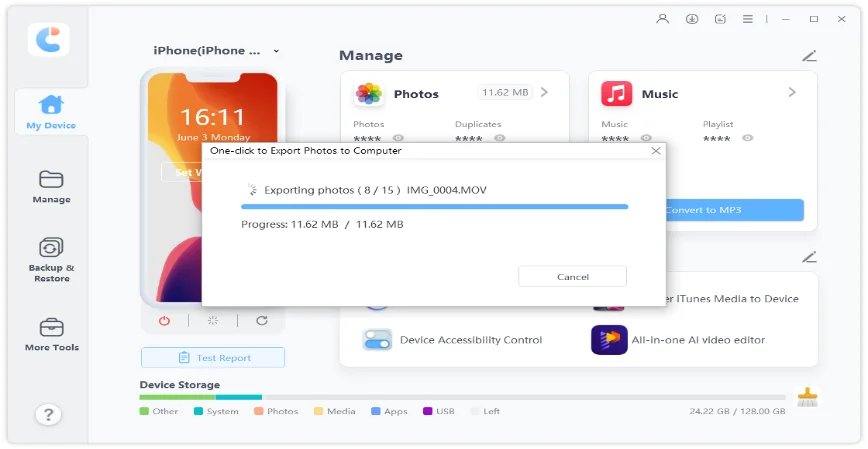Click the exporting spinner icon
Image resolution: width=868 pixels, height=449 pixels.
click(x=252, y=190)
